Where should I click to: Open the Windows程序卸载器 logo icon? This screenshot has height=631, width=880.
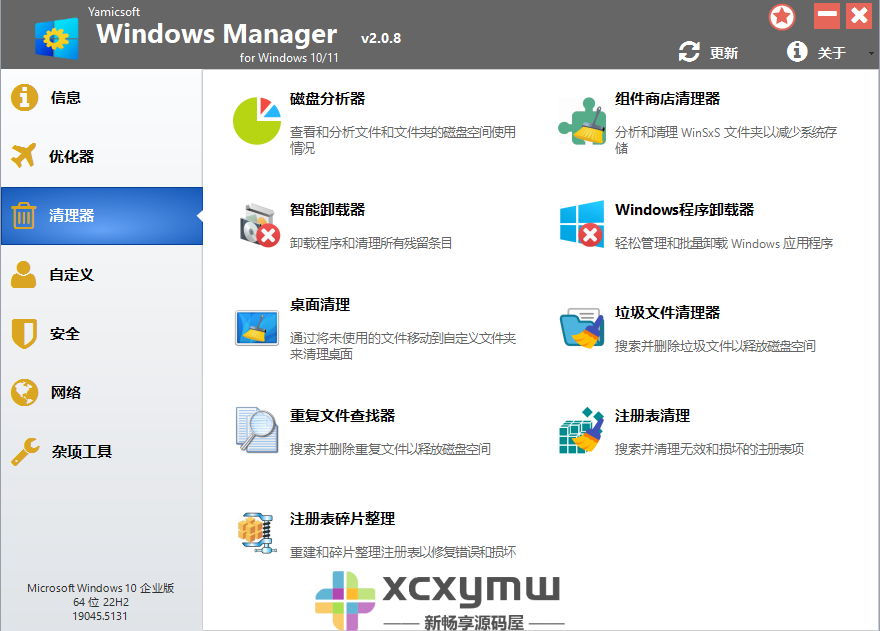pyautogui.click(x=582, y=224)
